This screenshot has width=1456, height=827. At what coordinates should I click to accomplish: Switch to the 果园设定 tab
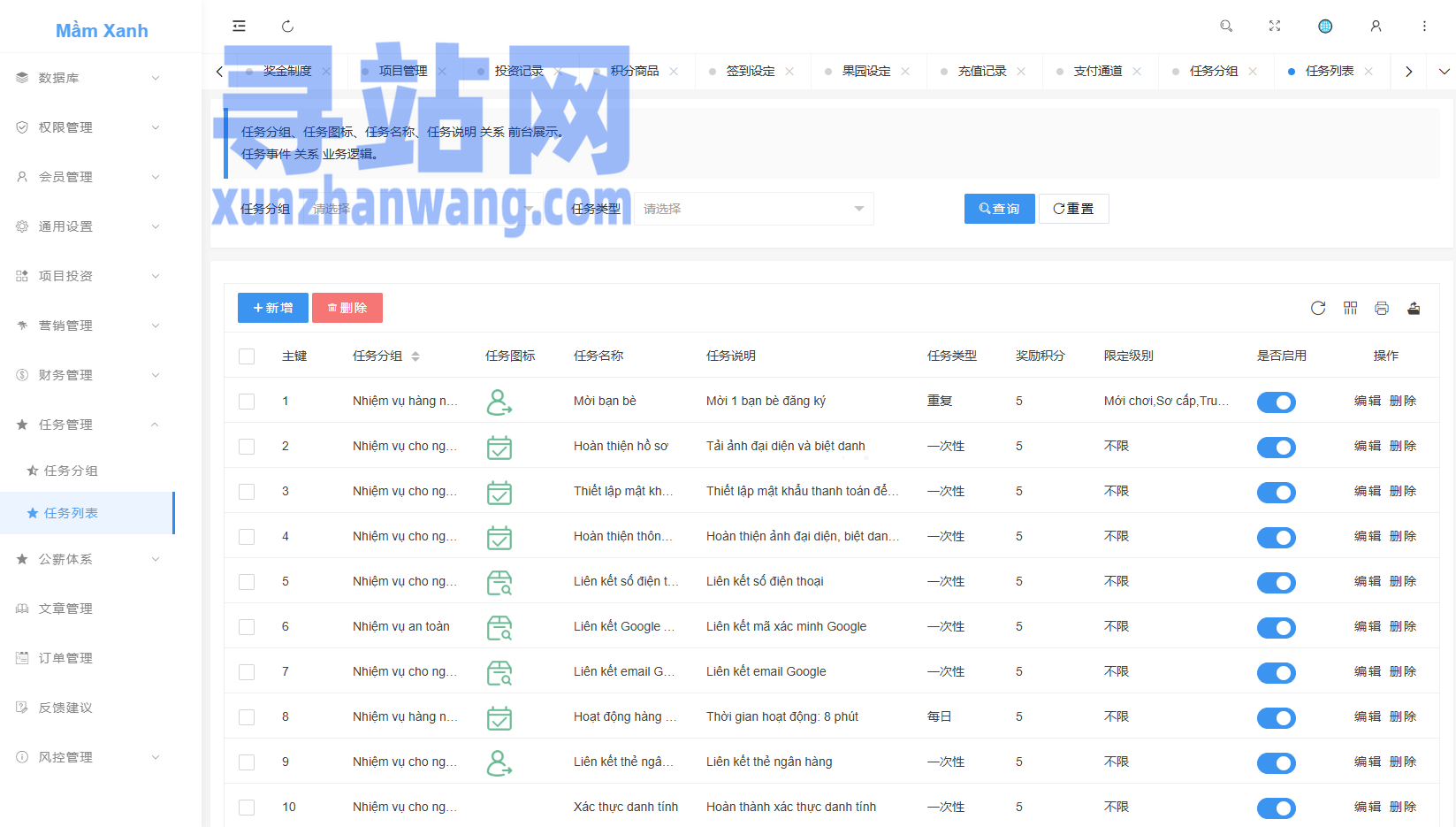tap(865, 72)
